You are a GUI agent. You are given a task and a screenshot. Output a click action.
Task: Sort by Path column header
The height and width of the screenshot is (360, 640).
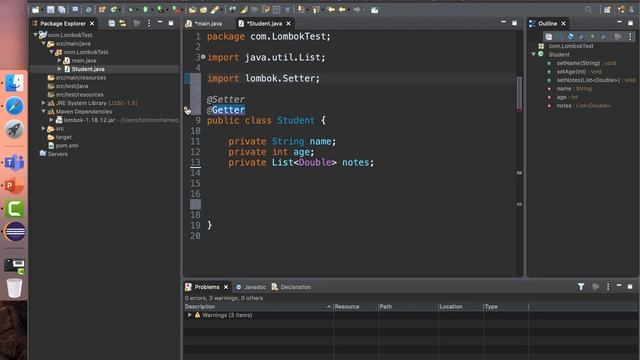click(408, 307)
